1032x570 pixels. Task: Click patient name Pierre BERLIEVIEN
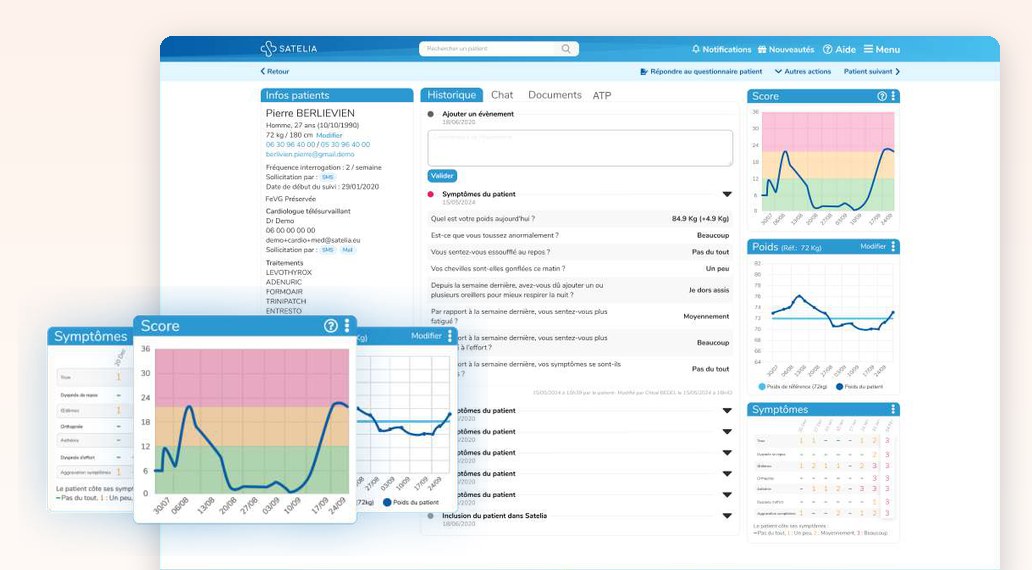310,113
